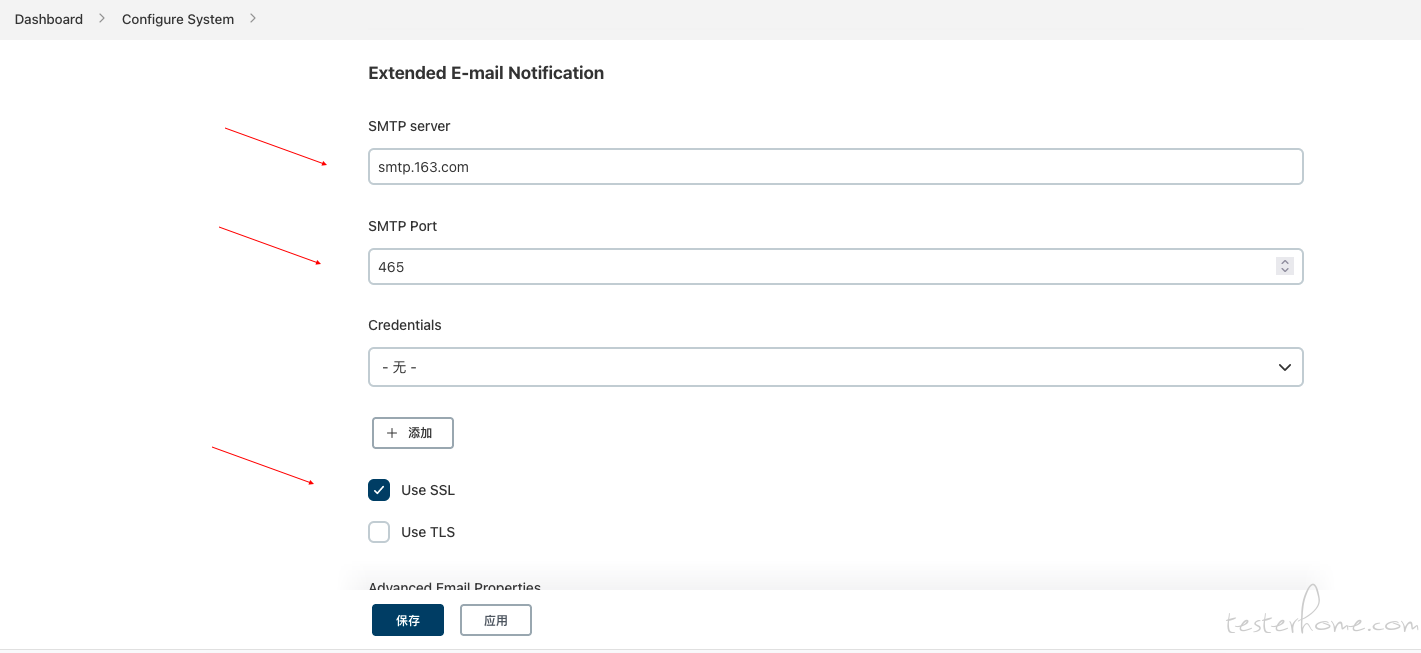Open the Configure System breadcrumb
The image size is (1421, 653).
pyautogui.click(x=178, y=19)
